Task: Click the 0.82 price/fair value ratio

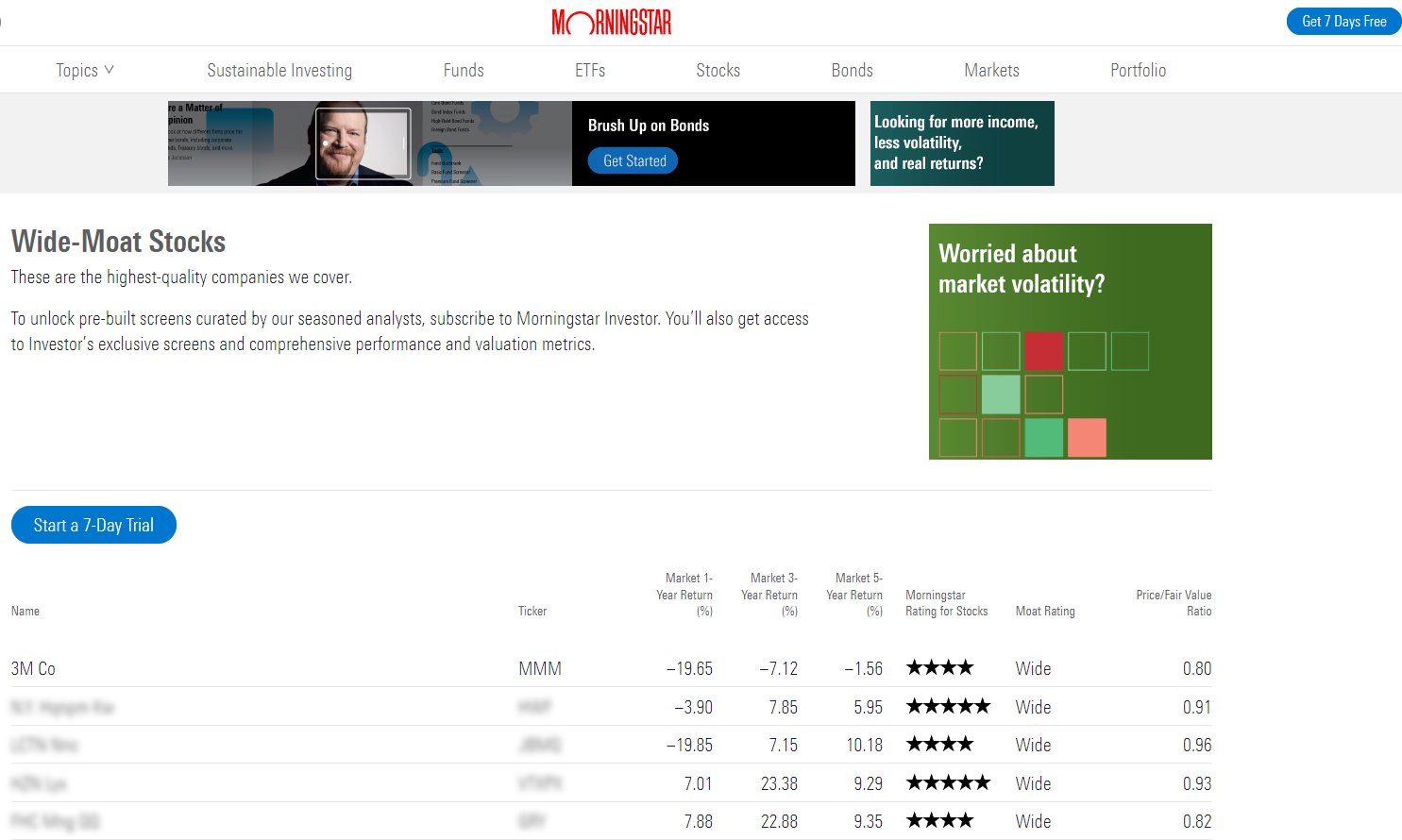Action: pyautogui.click(x=1197, y=821)
